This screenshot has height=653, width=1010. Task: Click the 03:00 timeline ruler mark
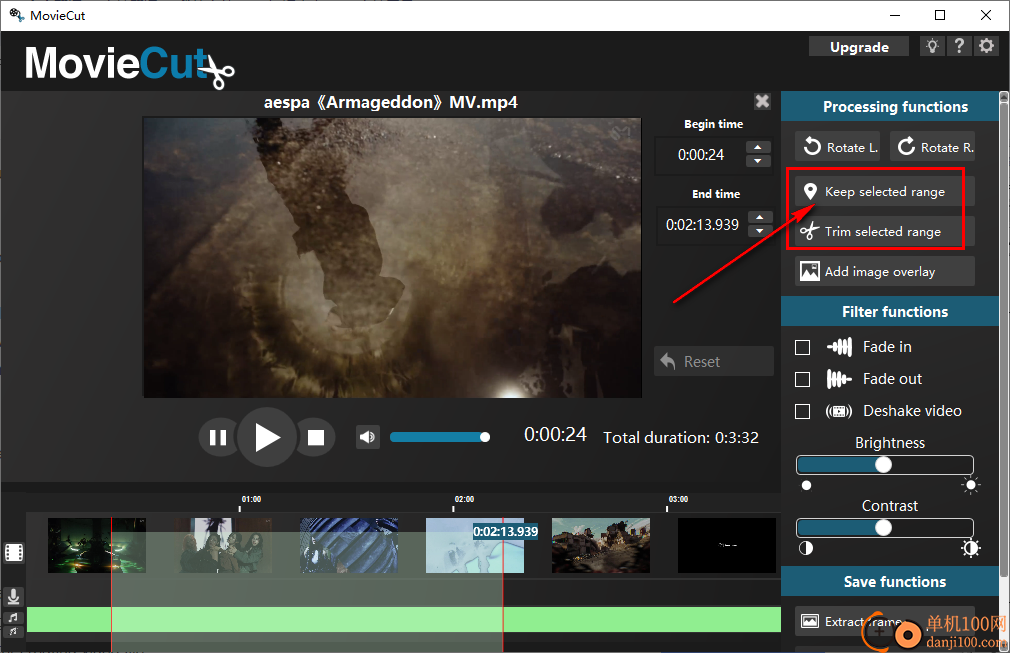tap(678, 499)
